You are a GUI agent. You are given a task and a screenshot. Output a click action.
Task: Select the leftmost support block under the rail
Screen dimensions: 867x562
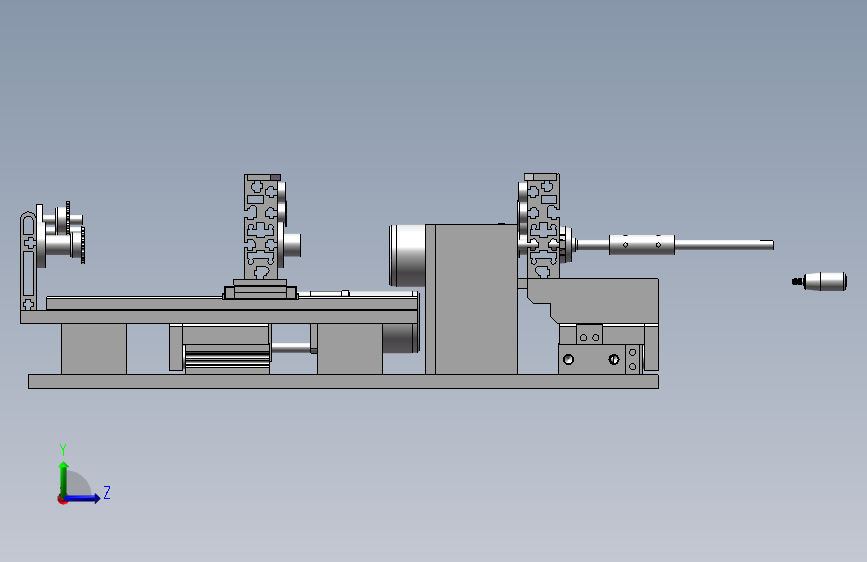pos(93,349)
